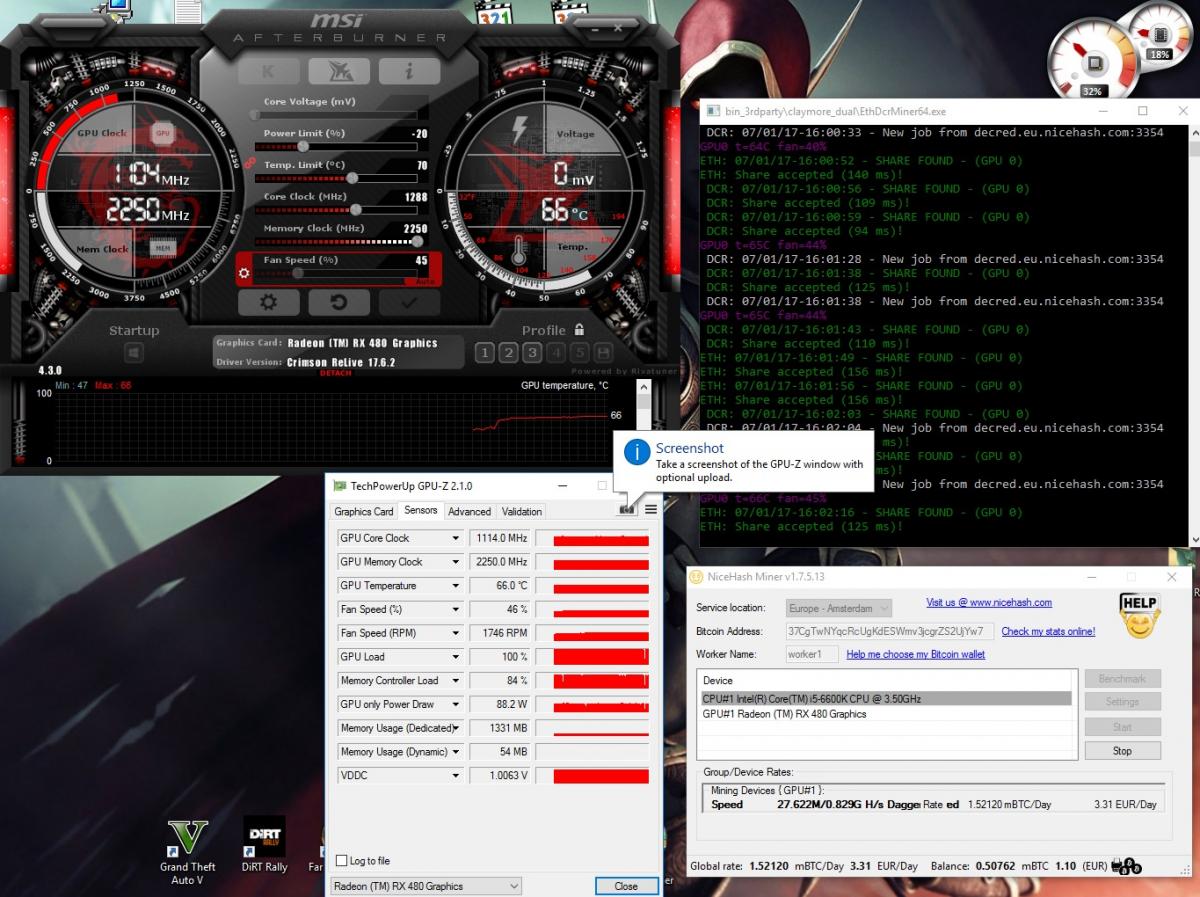
Task: Expand the Fan Speed (%) sensor dropdown
Action: pyautogui.click(x=456, y=609)
